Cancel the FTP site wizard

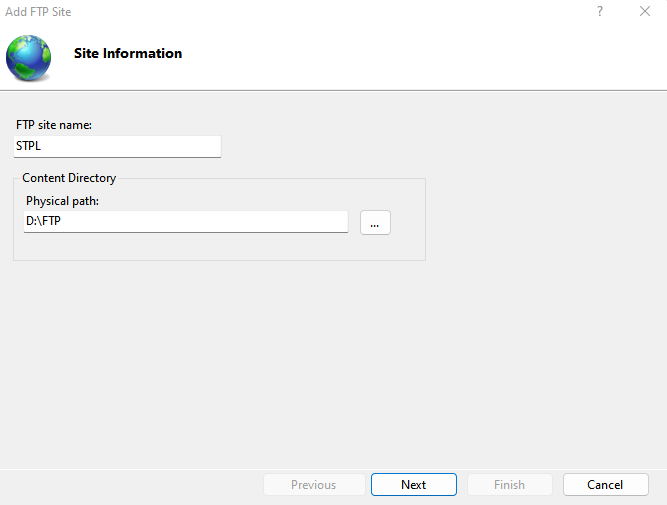tap(605, 485)
